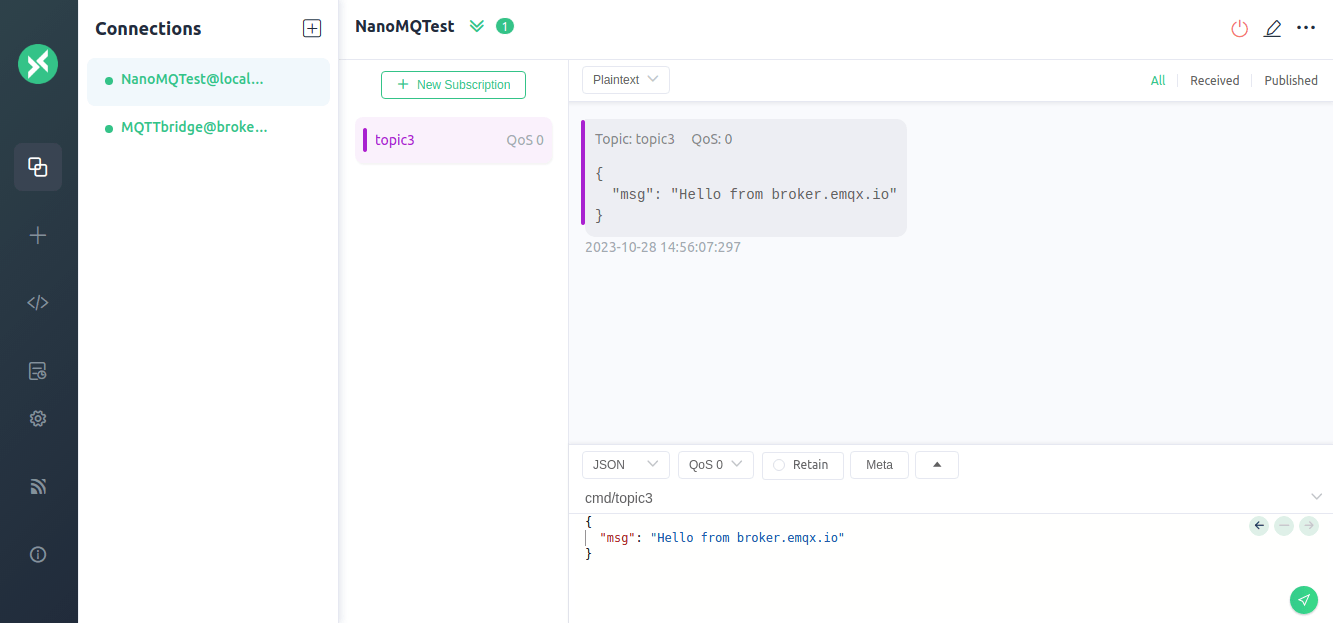This screenshot has width=1333, height=623.
Task: Click the New Subscription button
Action: (x=453, y=85)
